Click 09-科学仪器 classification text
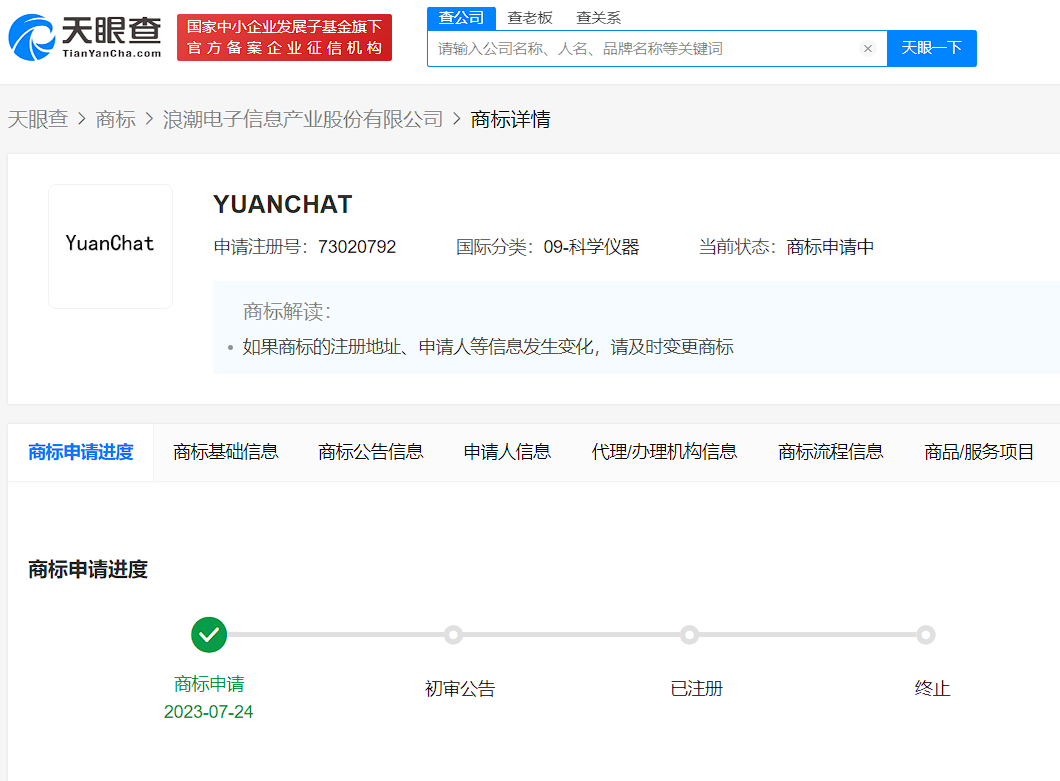1060x781 pixels. point(592,247)
